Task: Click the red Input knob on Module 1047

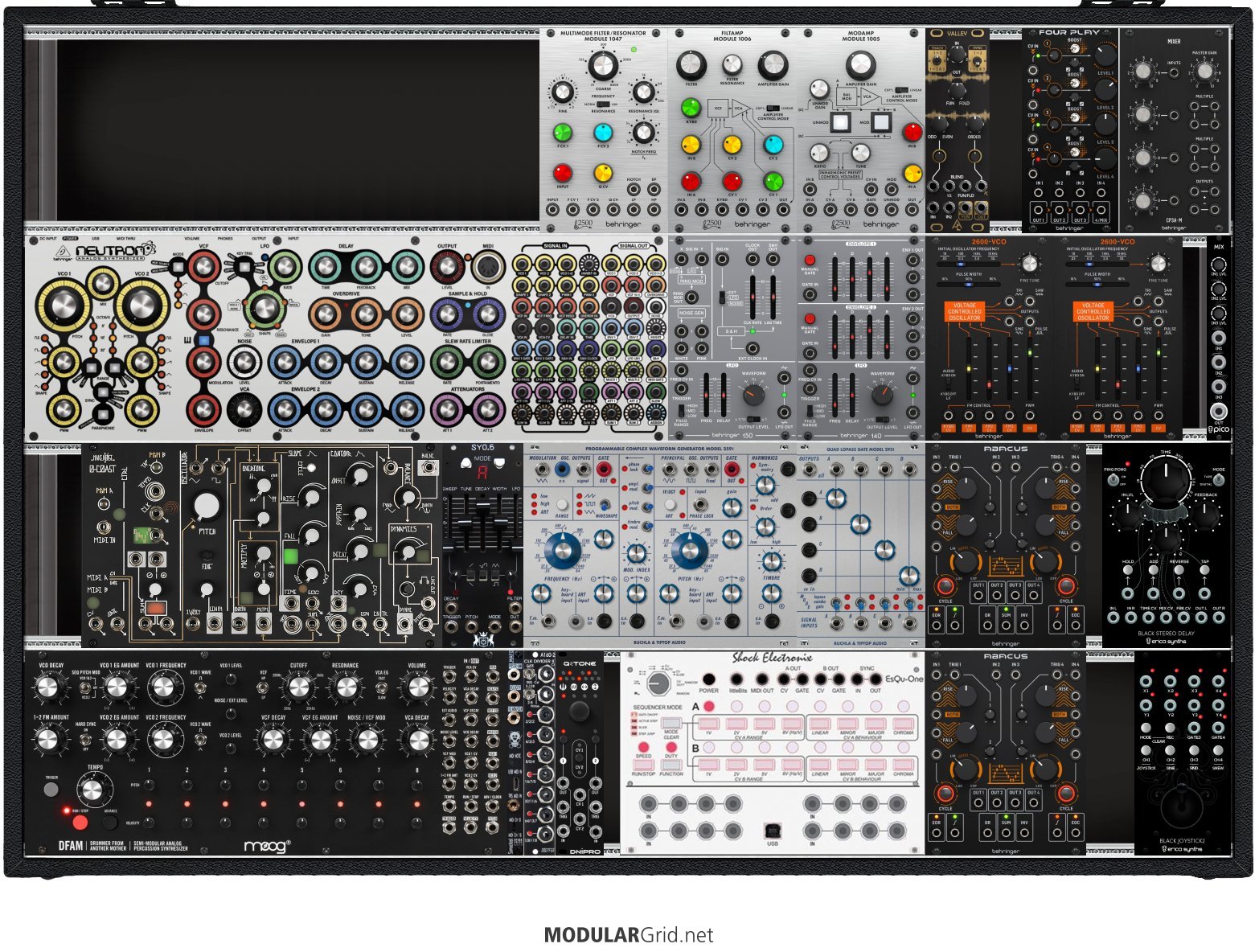Action: 563,173
